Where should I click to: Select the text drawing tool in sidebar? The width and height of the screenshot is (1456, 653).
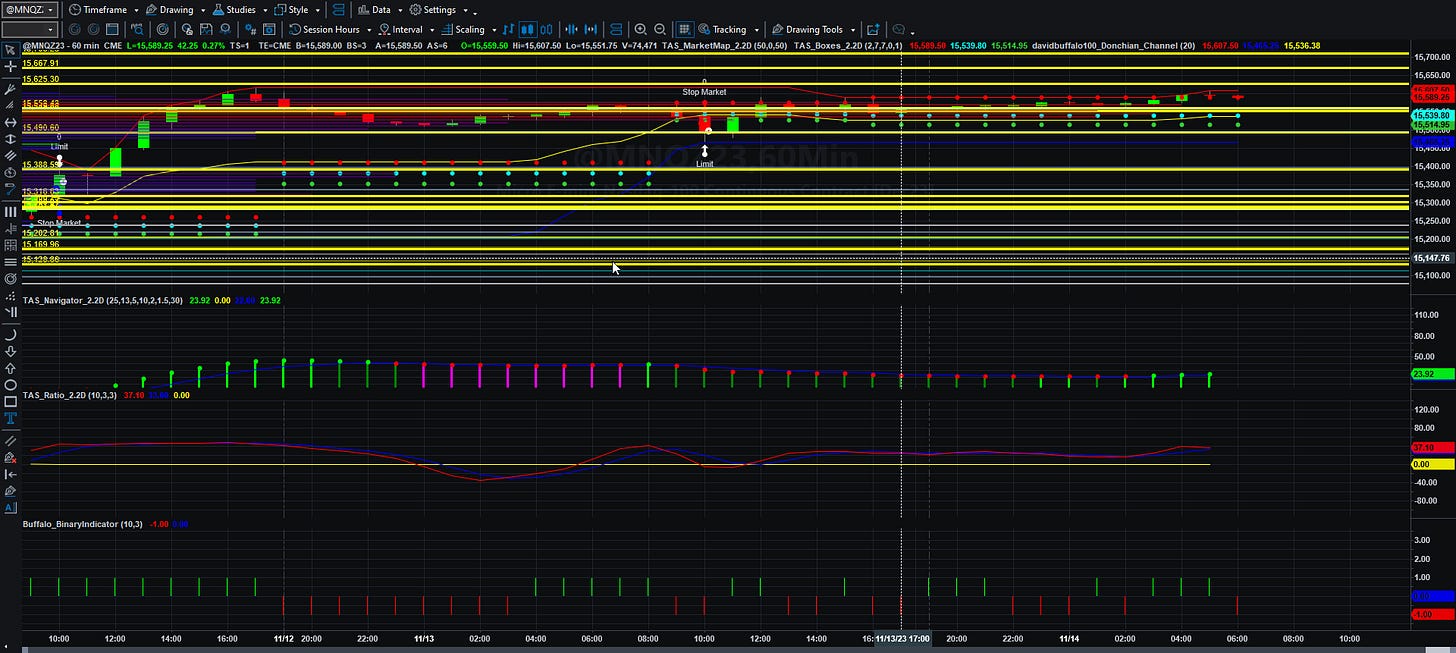pos(10,418)
